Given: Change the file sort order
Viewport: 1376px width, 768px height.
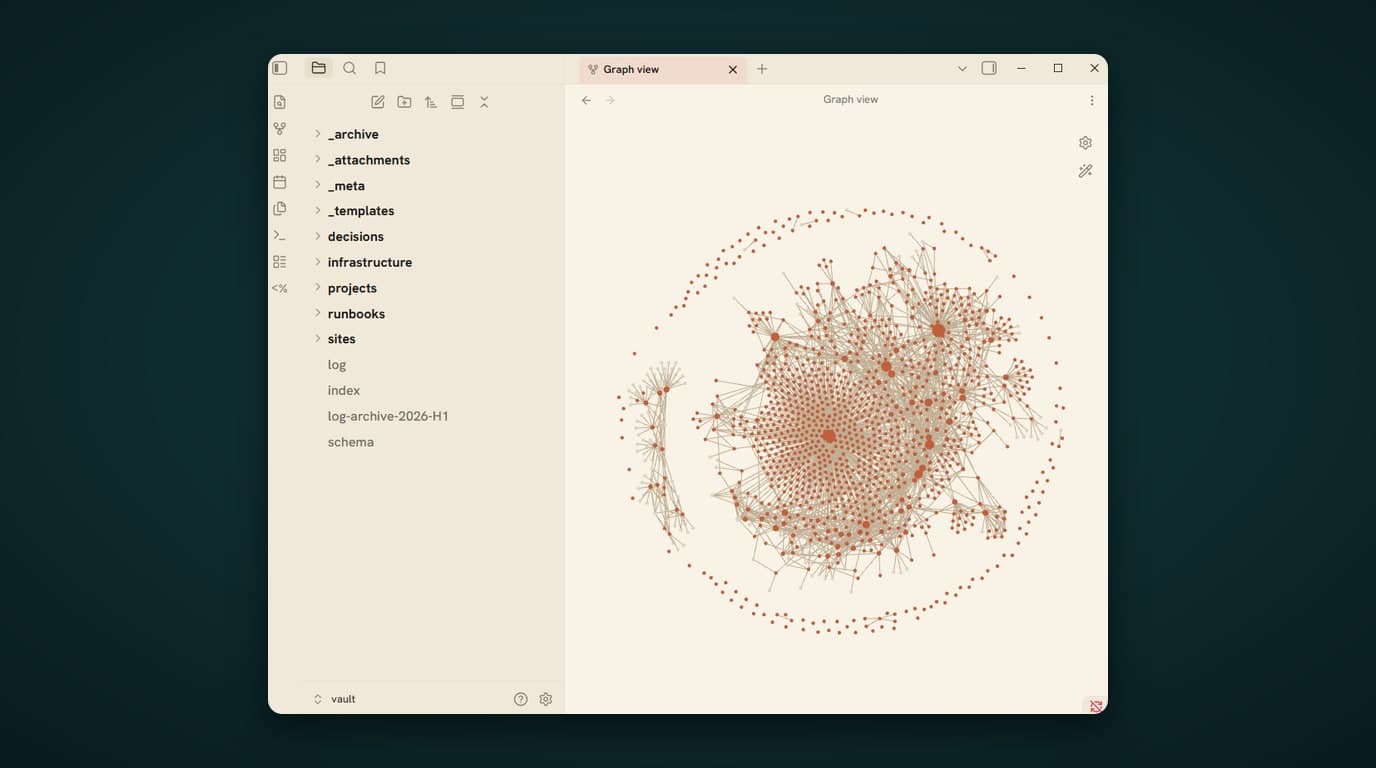Looking at the screenshot, I should click(431, 102).
